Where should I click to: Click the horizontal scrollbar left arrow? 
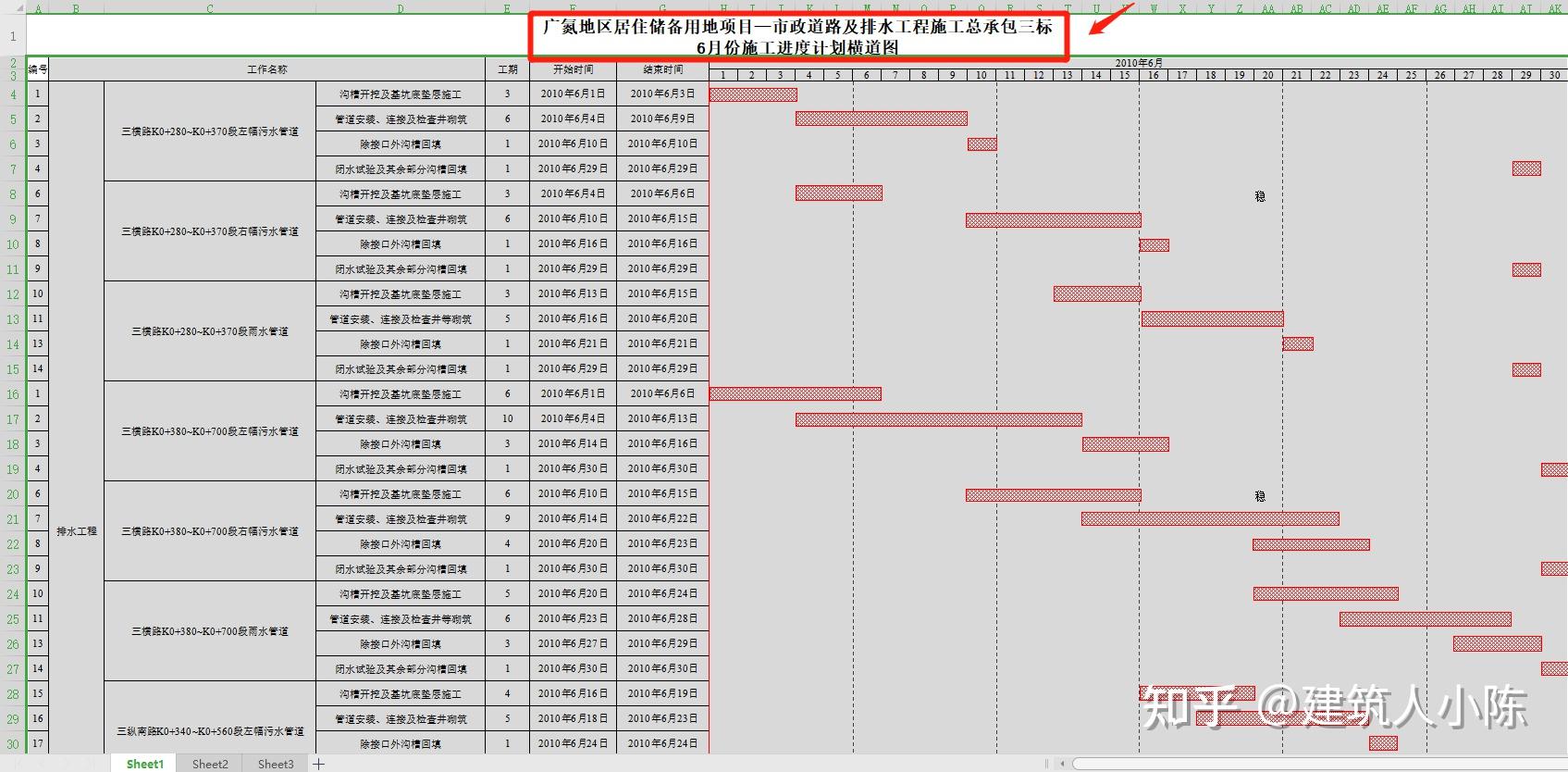(x=1063, y=764)
